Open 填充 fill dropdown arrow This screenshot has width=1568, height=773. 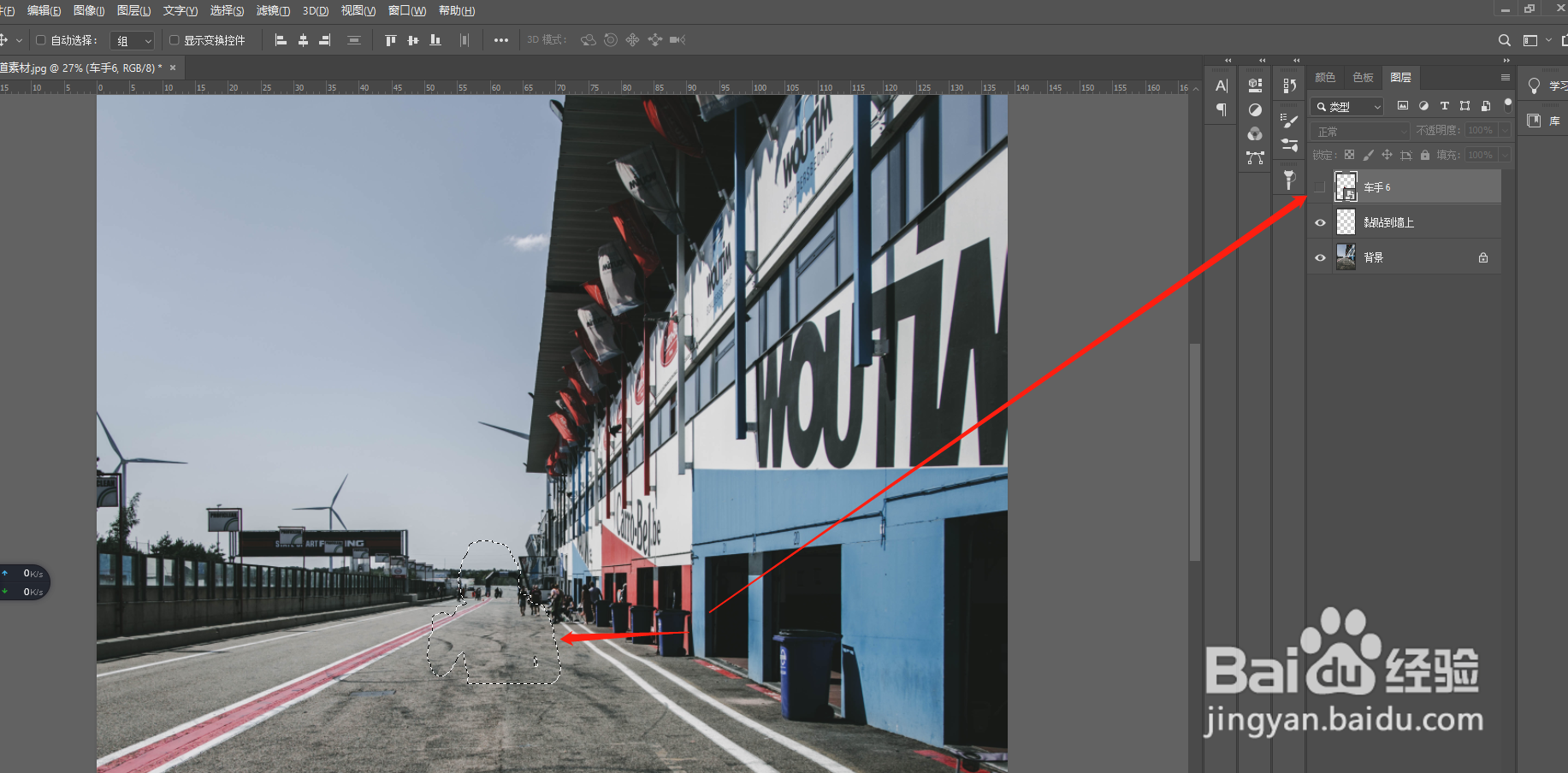tap(1505, 155)
